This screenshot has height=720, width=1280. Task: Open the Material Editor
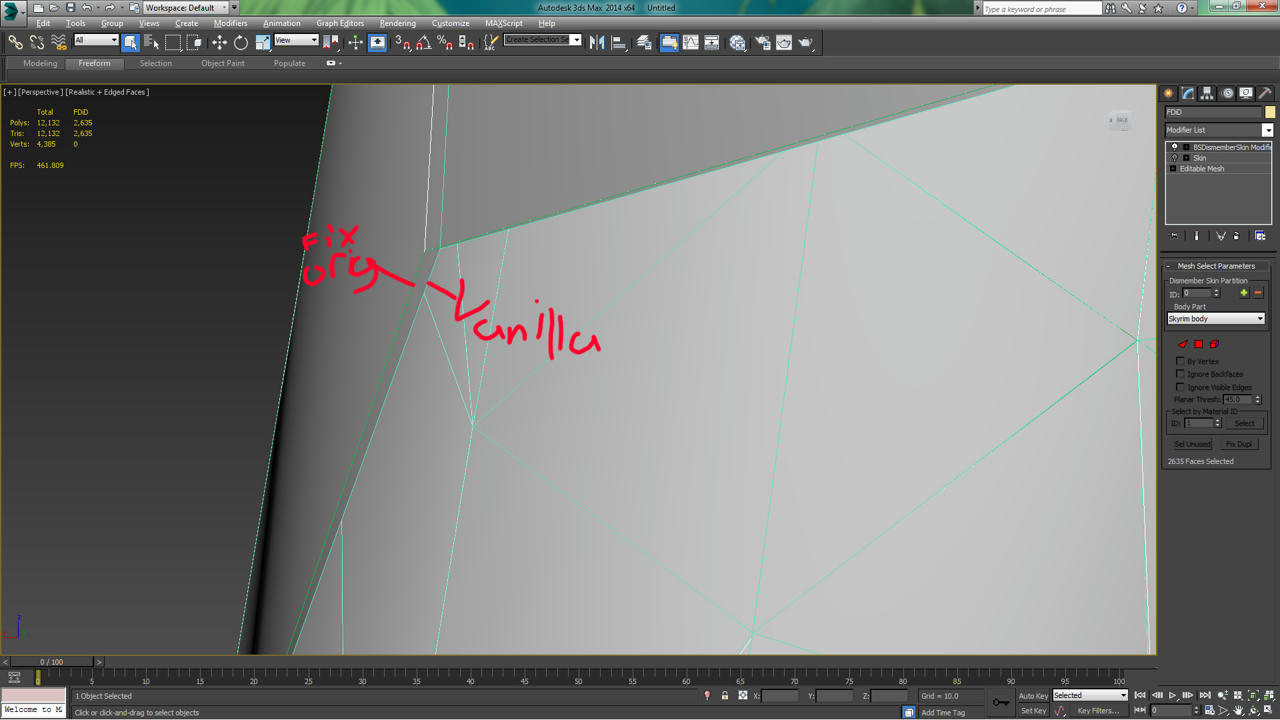point(737,42)
